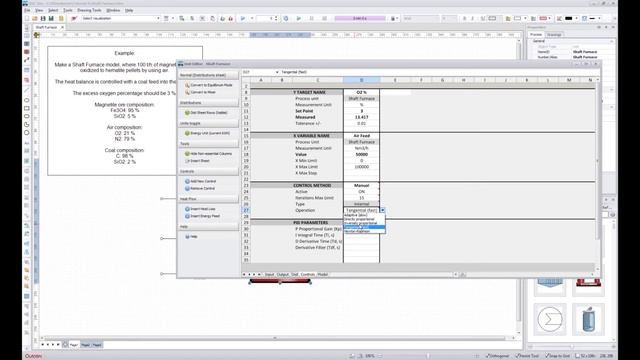Image resolution: width=640 pixels, height=360 pixels.
Task: Toggle Orthogonal in status bar
Action: pyautogui.click(x=497, y=356)
